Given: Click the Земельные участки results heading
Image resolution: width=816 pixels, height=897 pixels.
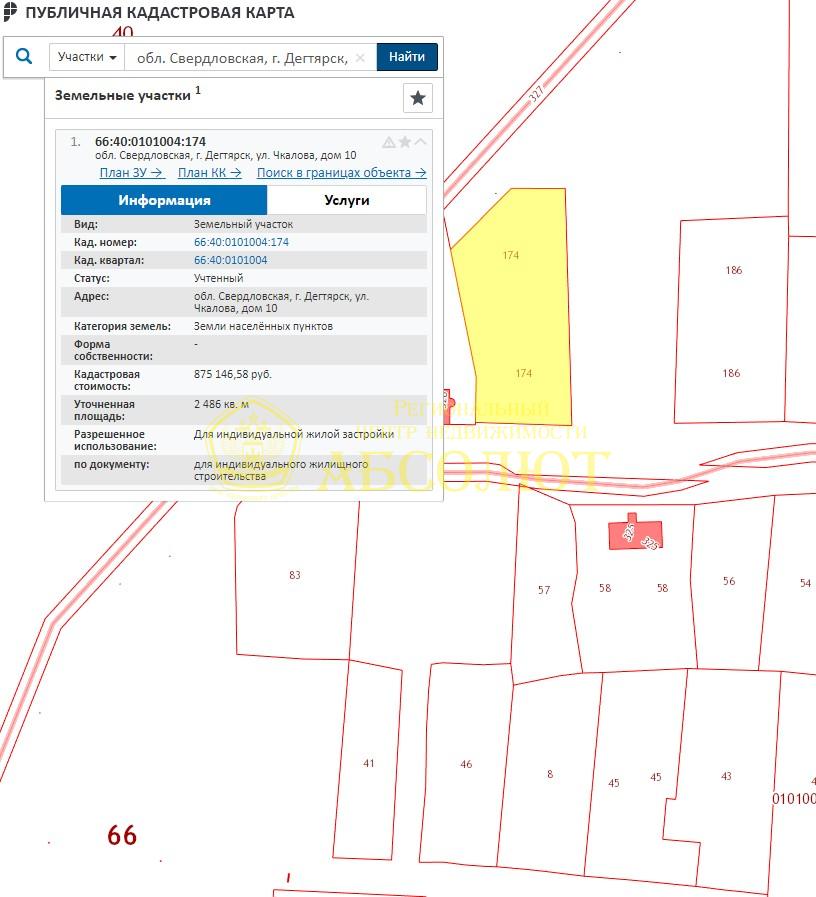Looking at the screenshot, I should click(x=122, y=96).
